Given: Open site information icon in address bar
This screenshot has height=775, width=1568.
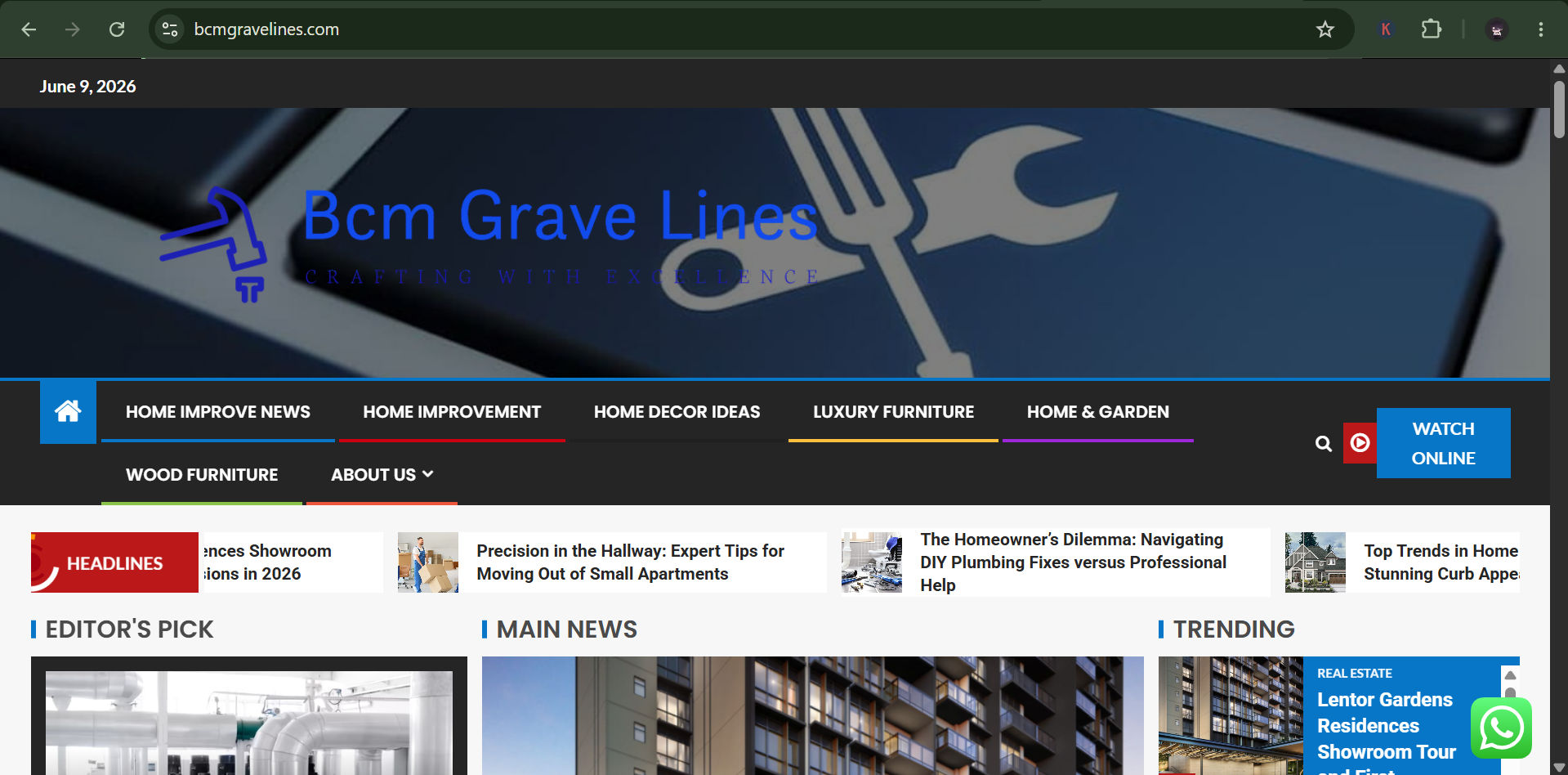Looking at the screenshot, I should pyautogui.click(x=170, y=29).
